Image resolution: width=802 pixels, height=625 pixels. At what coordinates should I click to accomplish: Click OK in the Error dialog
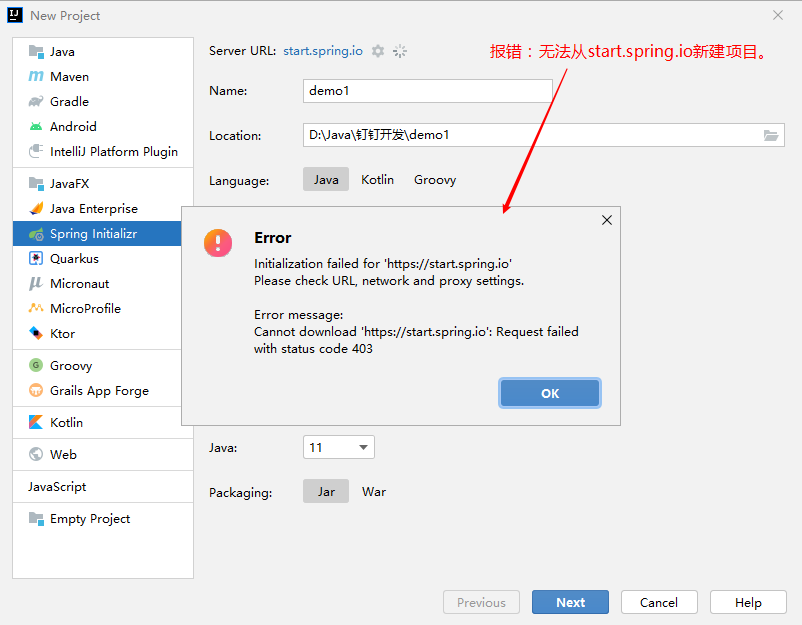coord(550,393)
